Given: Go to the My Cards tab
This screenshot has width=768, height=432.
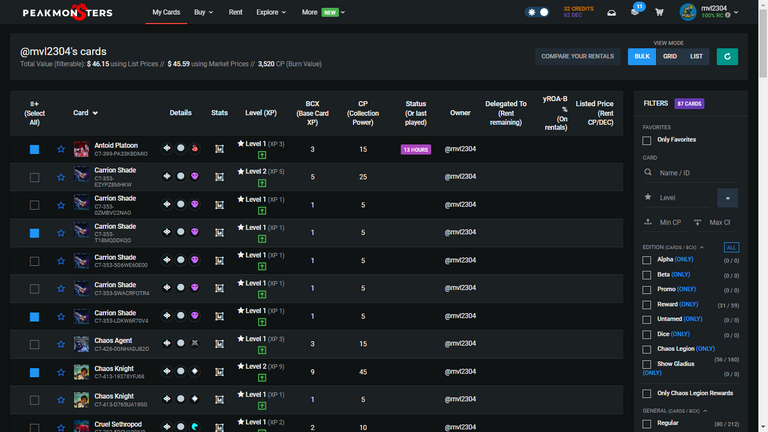Looking at the screenshot, I should click(x=166, y=12).
